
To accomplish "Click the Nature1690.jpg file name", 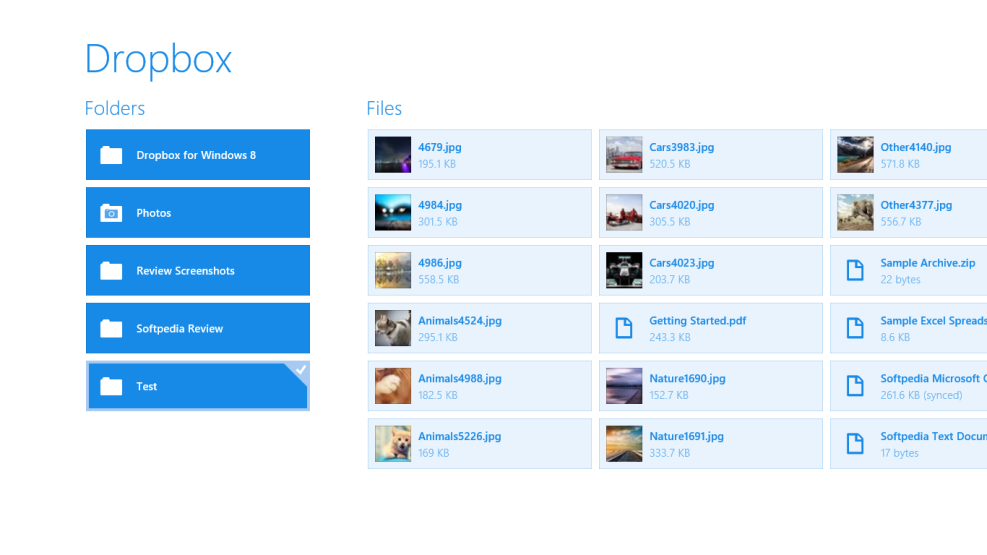I will pyautogui.click(x=687, y=379).
